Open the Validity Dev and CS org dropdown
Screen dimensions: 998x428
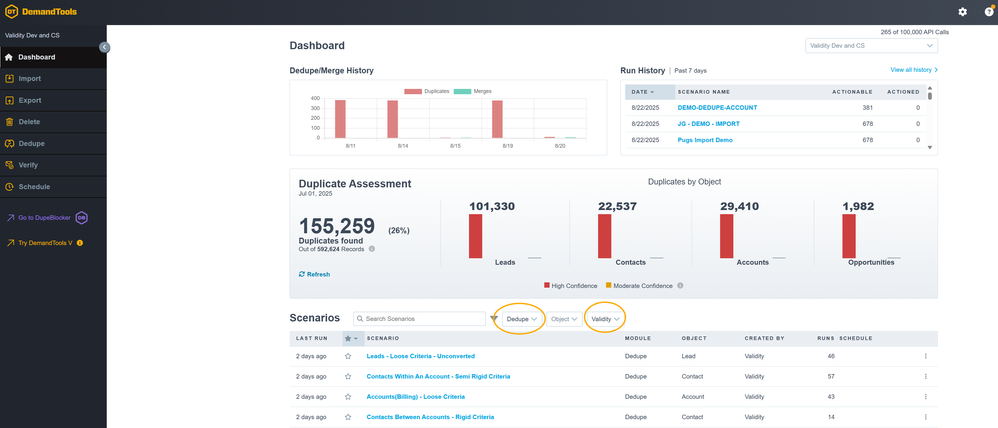tap(871, 46)
